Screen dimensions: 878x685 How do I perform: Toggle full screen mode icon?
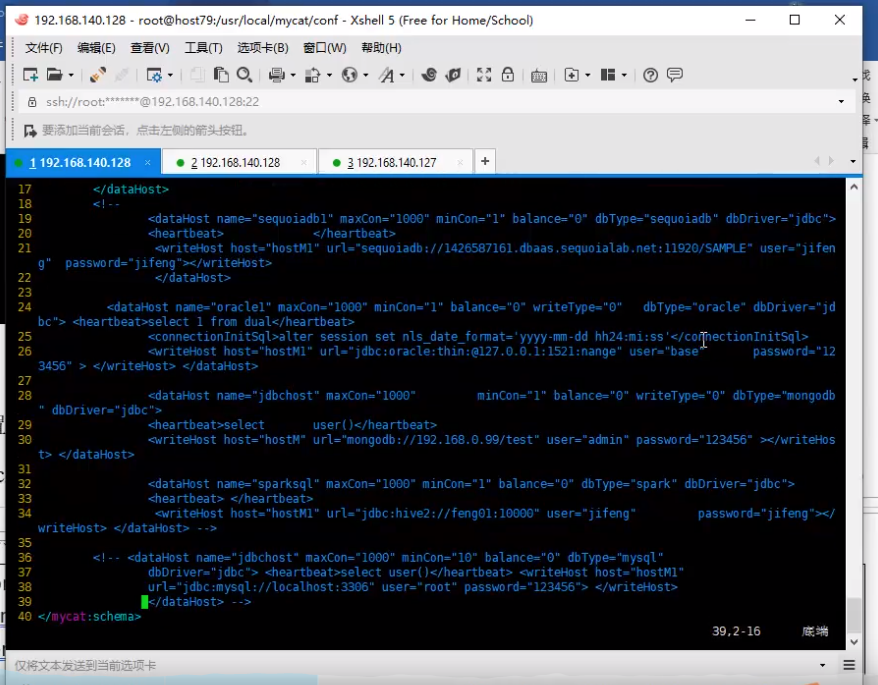(484, 74)
